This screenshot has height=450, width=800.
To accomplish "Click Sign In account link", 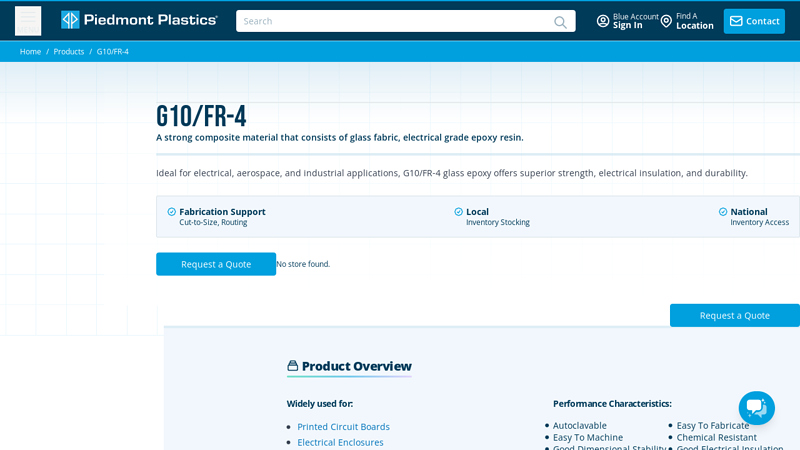I will 628,26.
